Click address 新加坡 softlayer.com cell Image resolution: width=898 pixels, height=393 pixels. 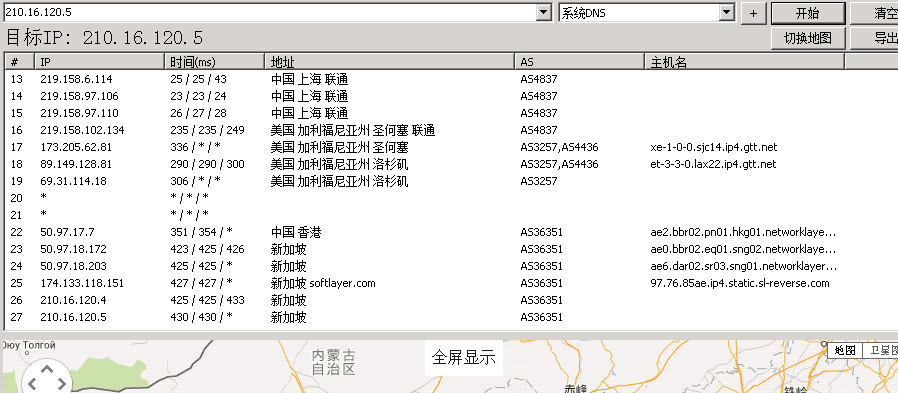pos(323,283)
